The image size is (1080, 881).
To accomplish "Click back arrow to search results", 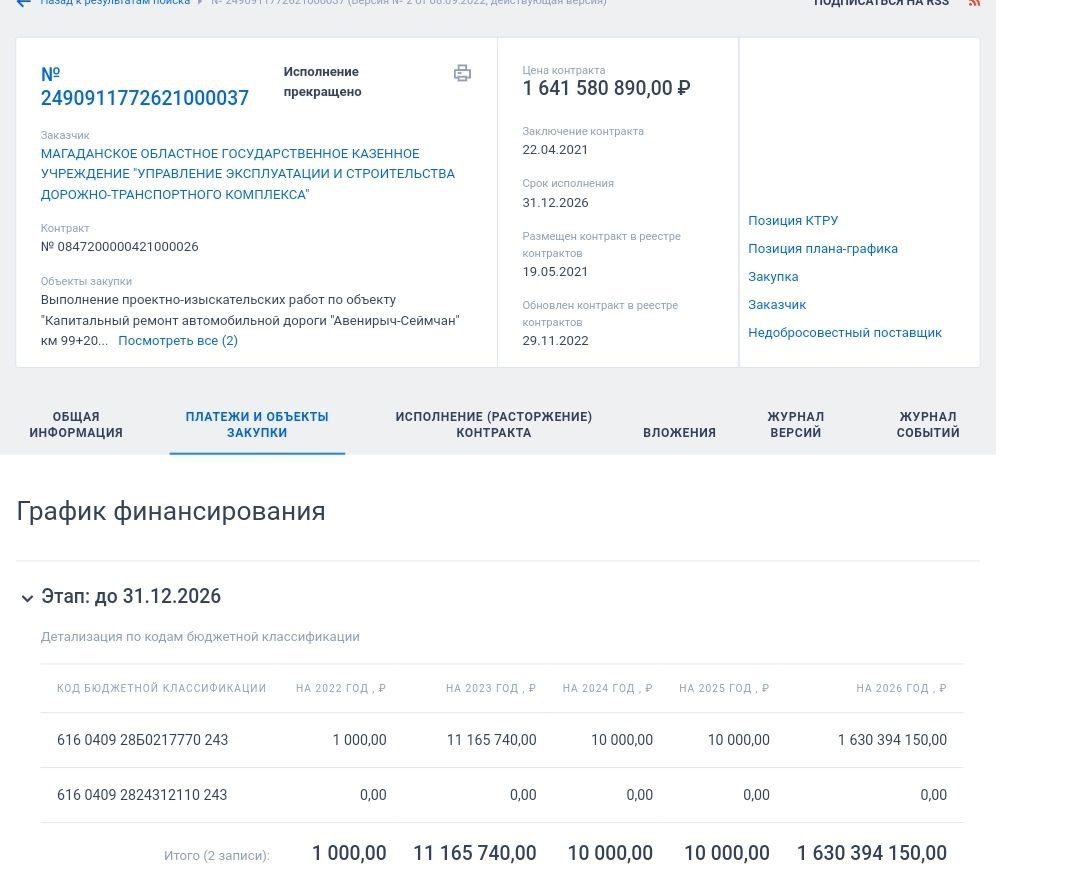I will 23,3.
